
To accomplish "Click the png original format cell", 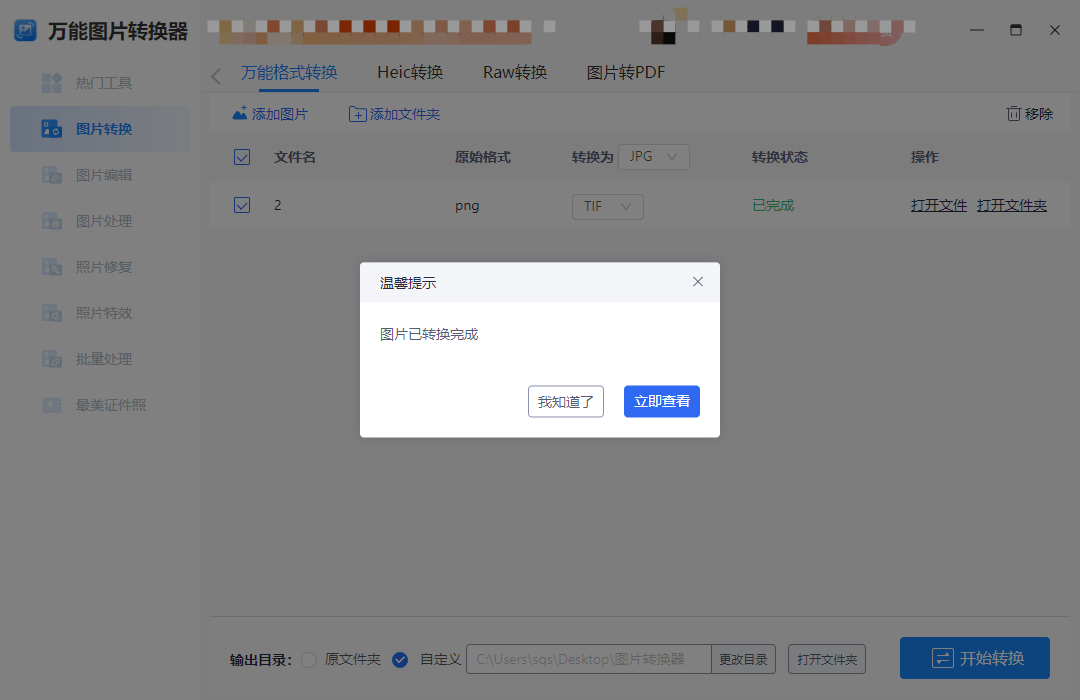I will tap(467, 206).
